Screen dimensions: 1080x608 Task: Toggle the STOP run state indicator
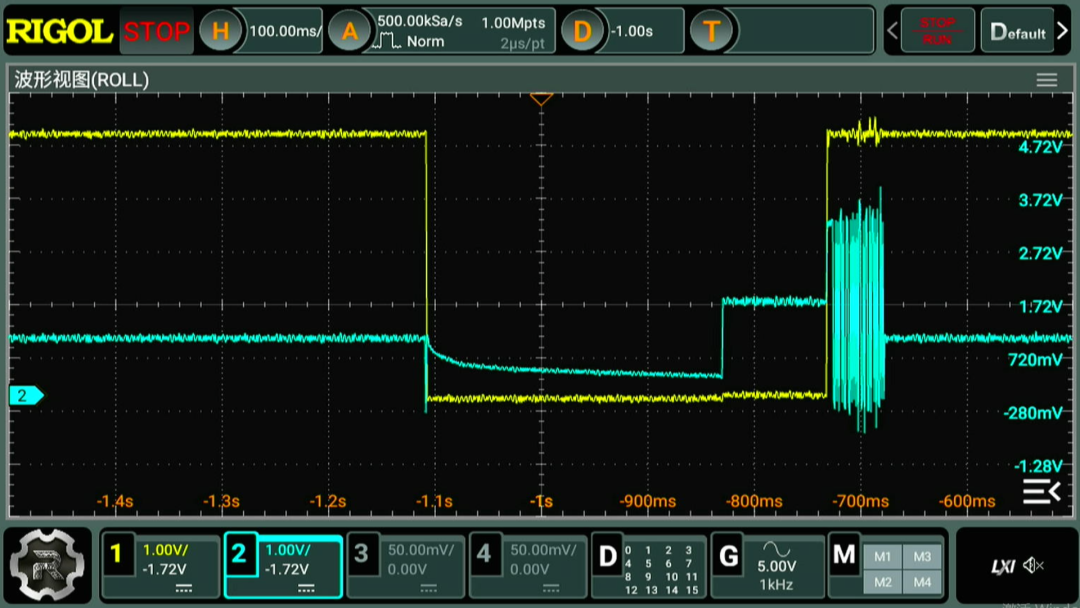[156, 32]
